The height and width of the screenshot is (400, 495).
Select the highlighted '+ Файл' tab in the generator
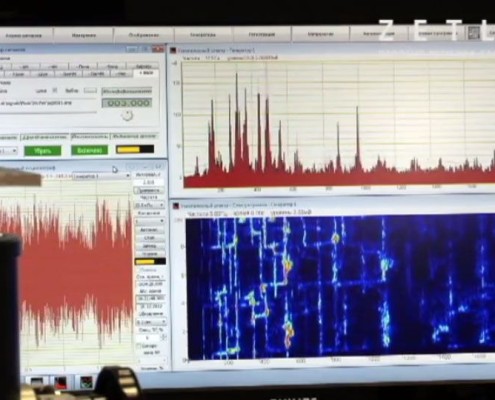click(146, 73)
